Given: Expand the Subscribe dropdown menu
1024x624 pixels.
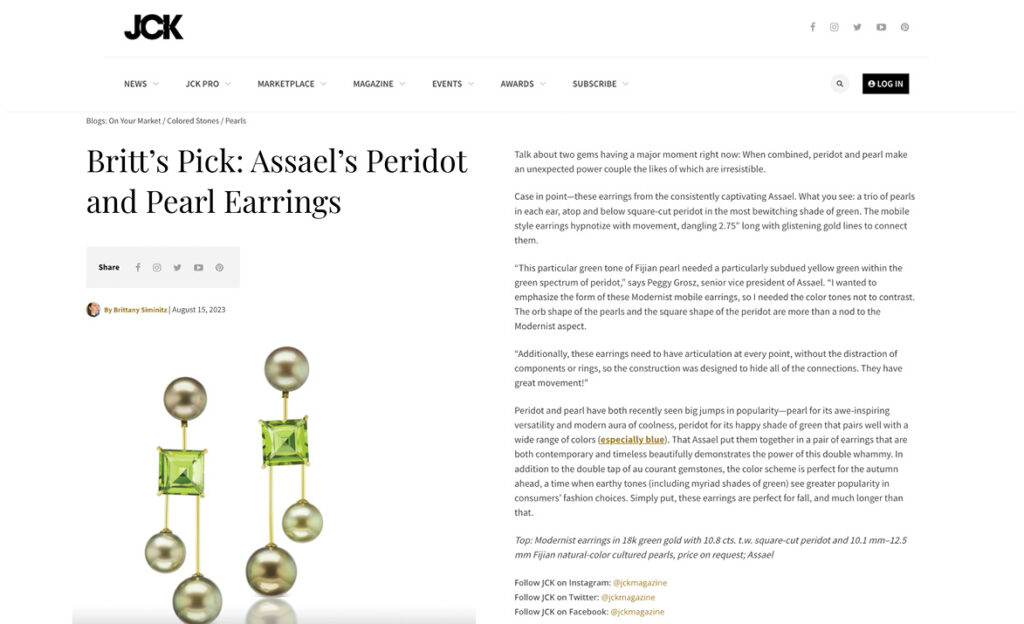Looking at the screenshot, I should 600,84.
